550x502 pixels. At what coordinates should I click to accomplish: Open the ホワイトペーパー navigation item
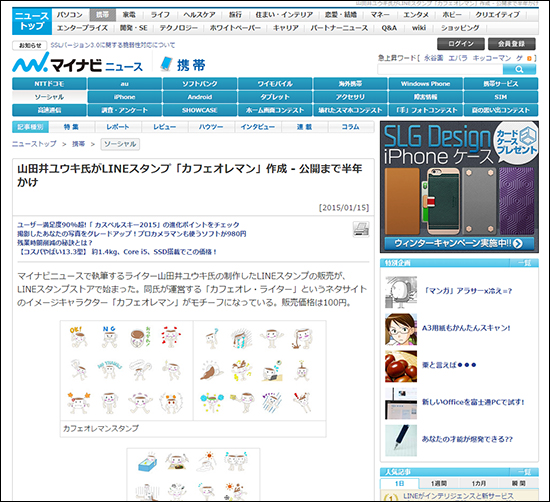[x=235, y=28]
